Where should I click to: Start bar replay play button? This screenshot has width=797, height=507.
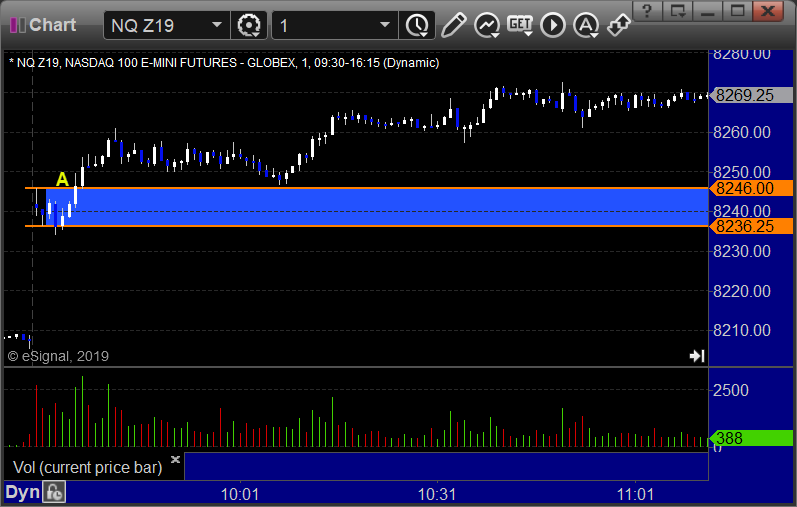(553, 25)
